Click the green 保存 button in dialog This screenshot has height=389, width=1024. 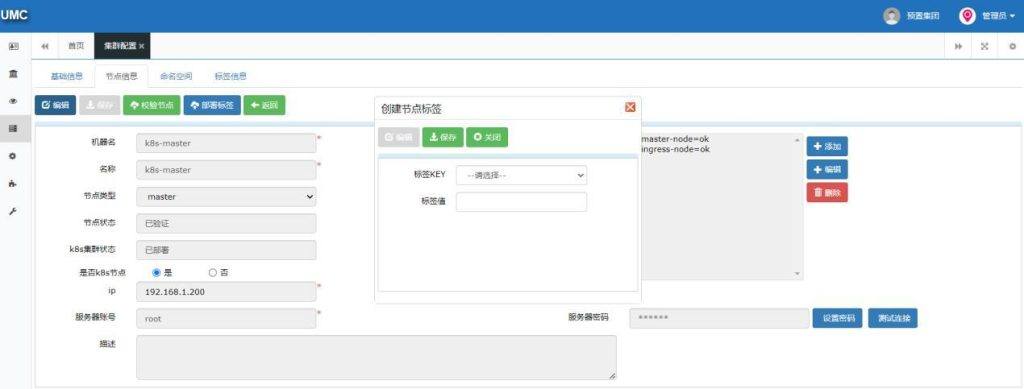coord(443,137)
